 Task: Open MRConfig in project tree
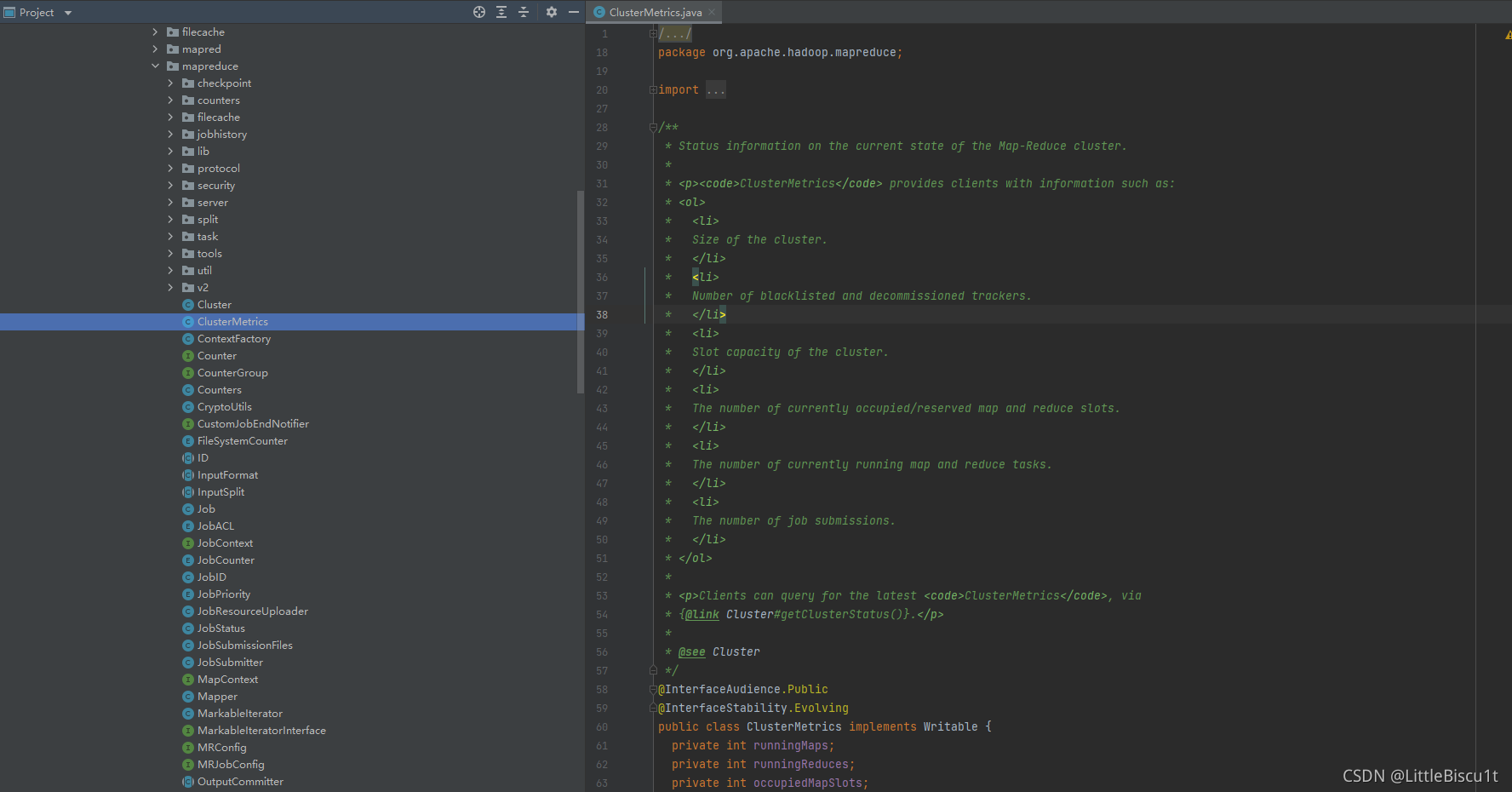(221, 747)
